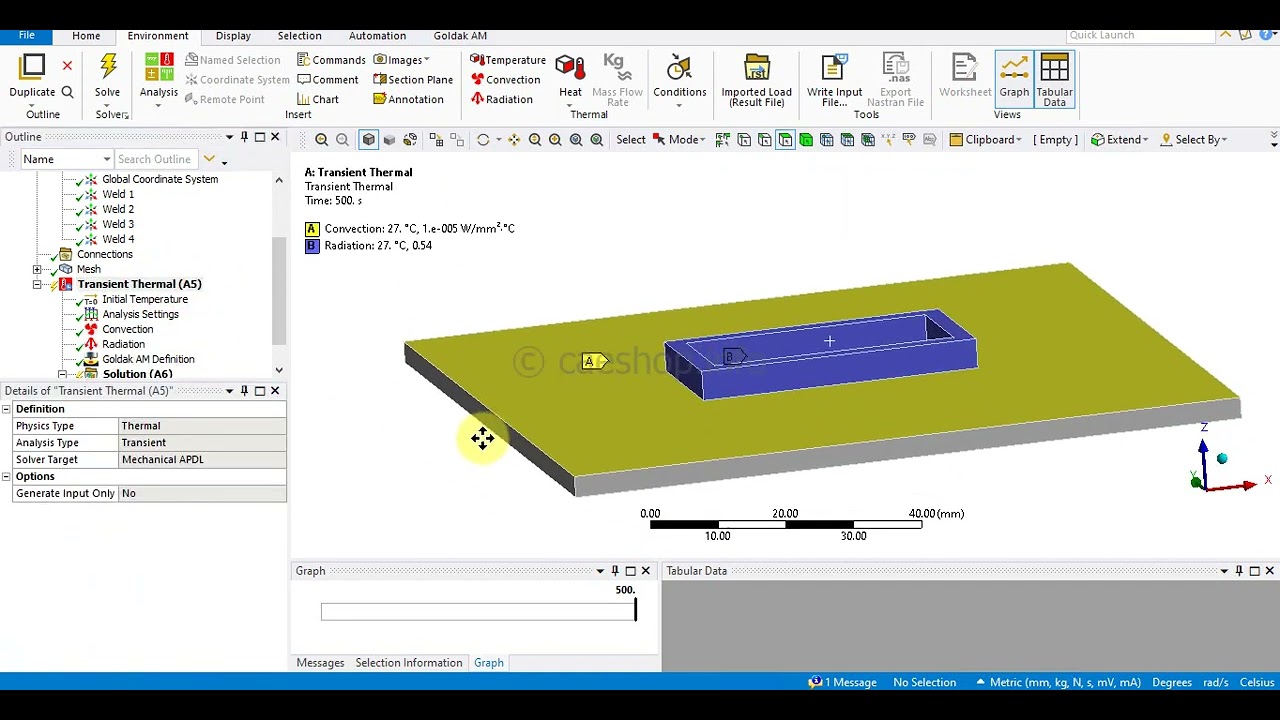Activate the Section Plane tool

(x=413, y=80)
